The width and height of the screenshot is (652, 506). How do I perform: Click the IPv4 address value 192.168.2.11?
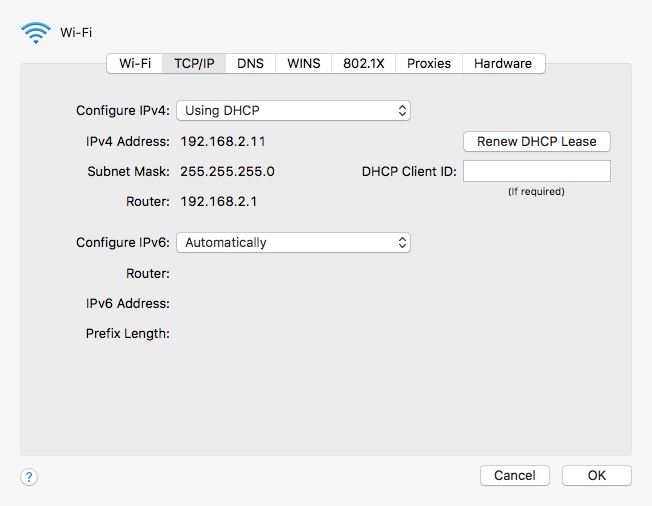pos(223,142)
